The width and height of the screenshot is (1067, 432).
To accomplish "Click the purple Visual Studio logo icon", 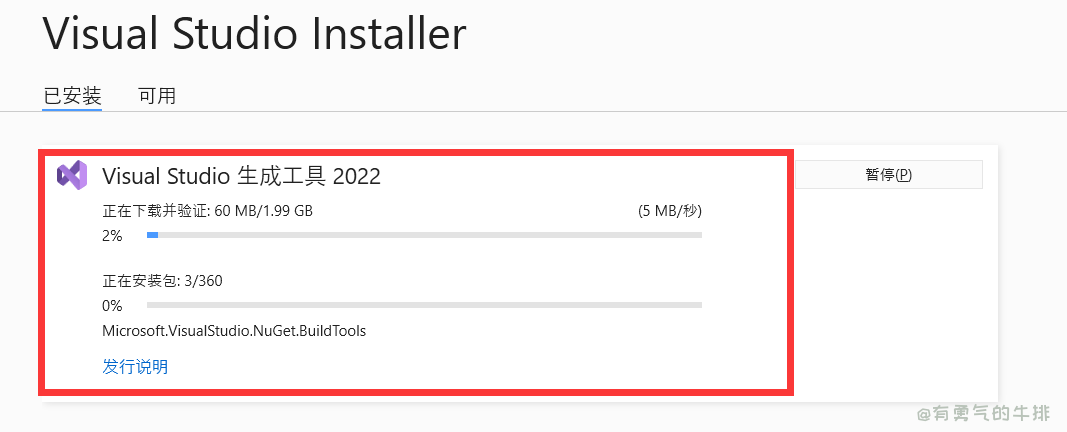I will coord(72,175).
